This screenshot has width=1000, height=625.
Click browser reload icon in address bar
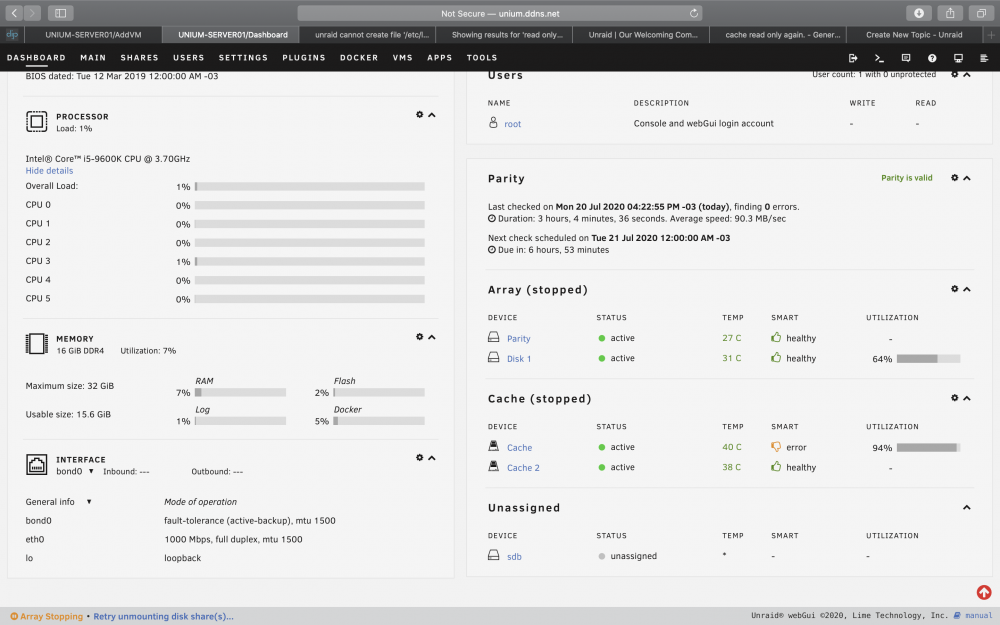click(x=694, y=13)
